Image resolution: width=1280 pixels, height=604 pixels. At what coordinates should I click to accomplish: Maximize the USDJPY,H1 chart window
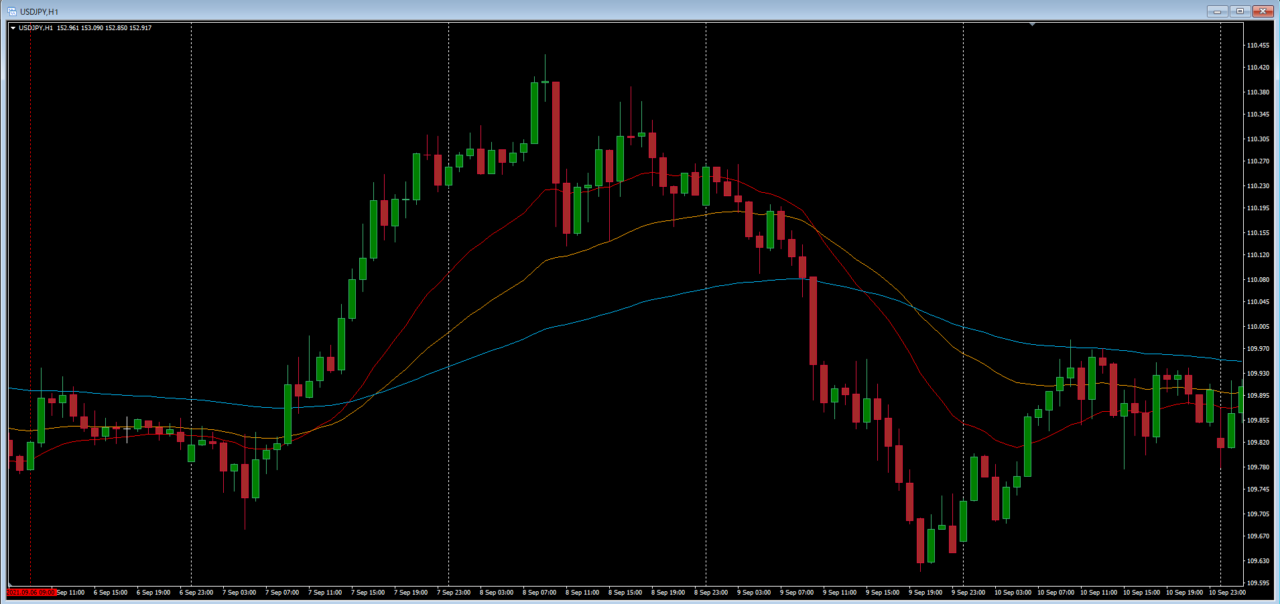click(x=1240, y=10)
